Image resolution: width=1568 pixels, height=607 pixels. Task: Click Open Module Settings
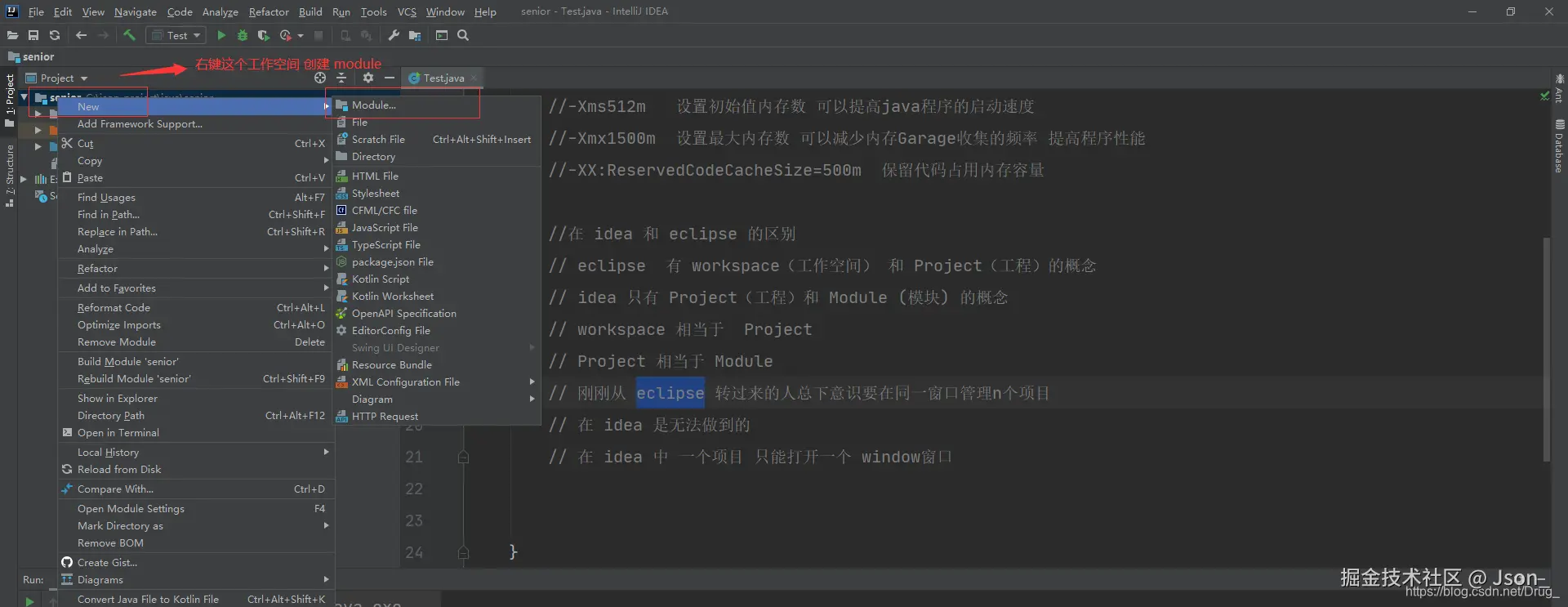(195, 508)
